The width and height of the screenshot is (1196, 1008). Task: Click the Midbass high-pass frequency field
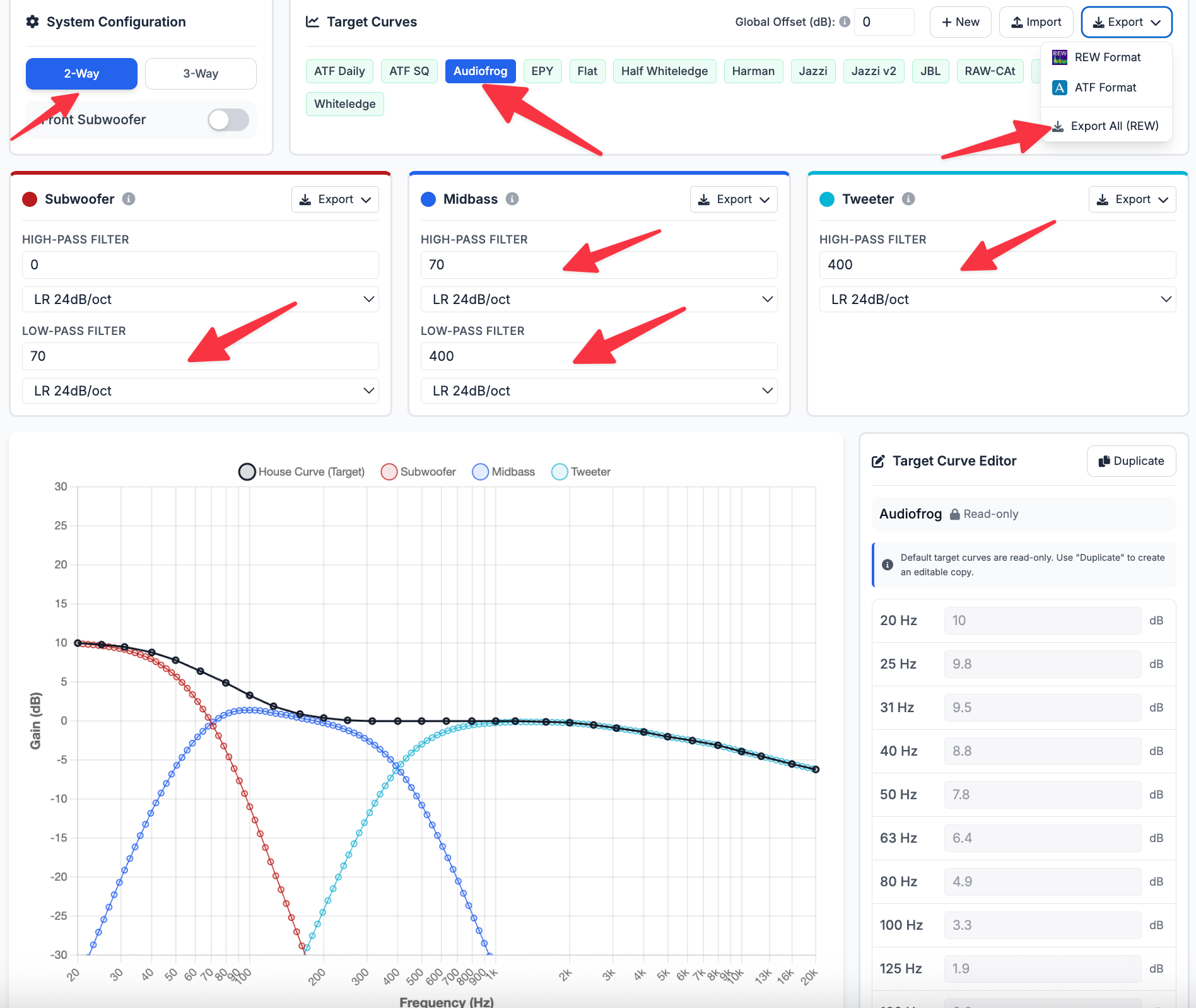point(599,265)
